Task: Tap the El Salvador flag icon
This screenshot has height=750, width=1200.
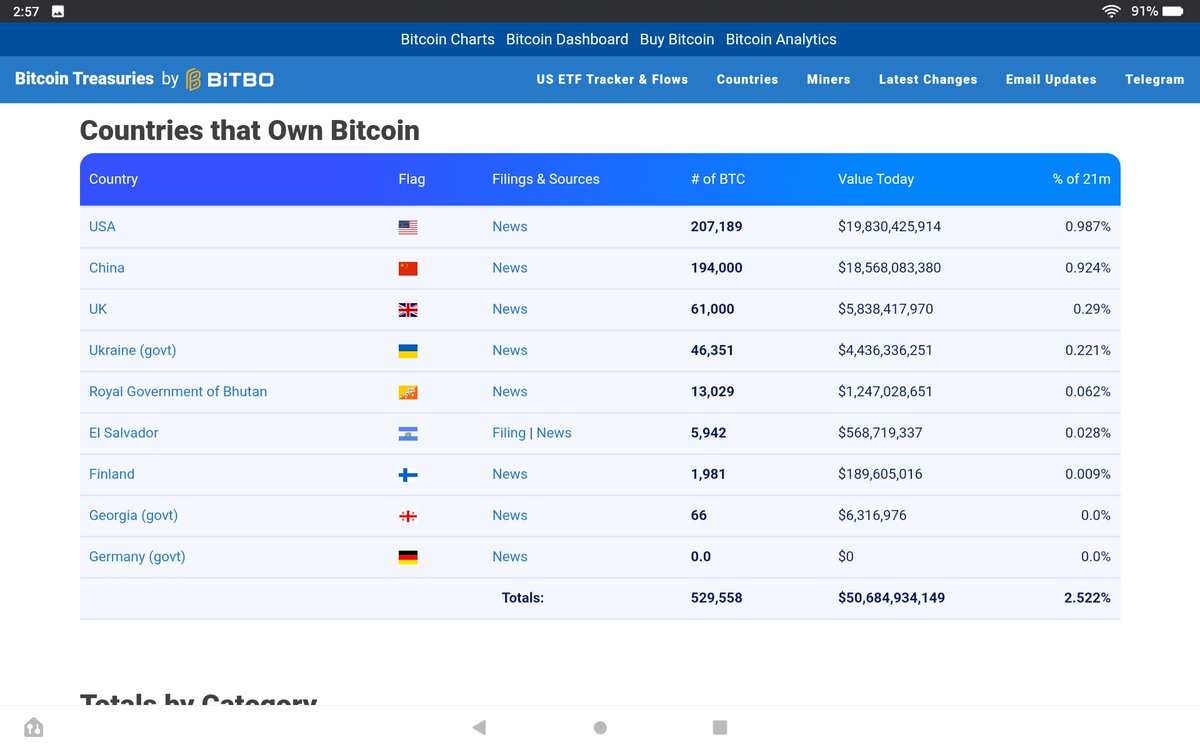Action: 408,433
